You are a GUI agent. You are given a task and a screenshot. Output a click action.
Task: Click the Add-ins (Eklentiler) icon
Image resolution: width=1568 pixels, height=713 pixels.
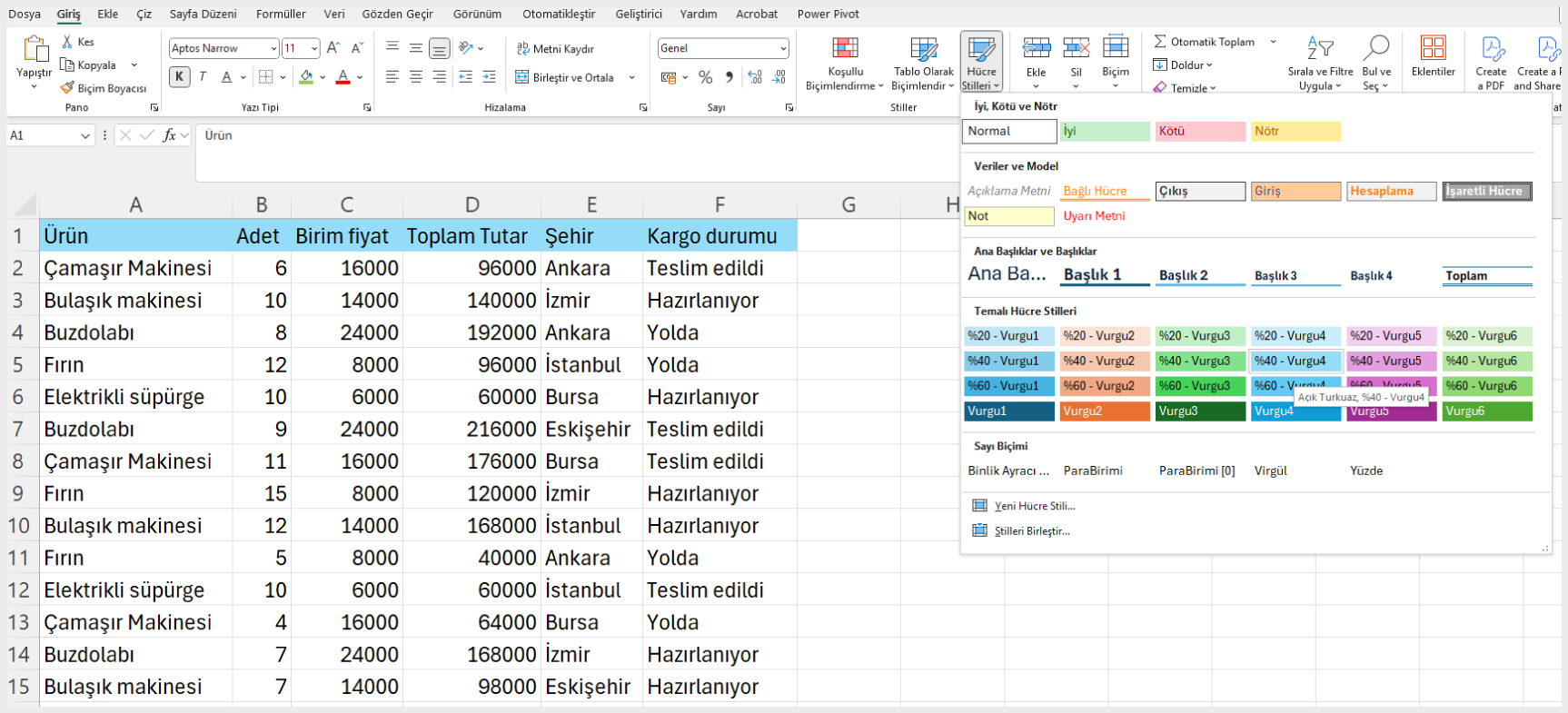pyautogui.click(x=1434, y=47)
